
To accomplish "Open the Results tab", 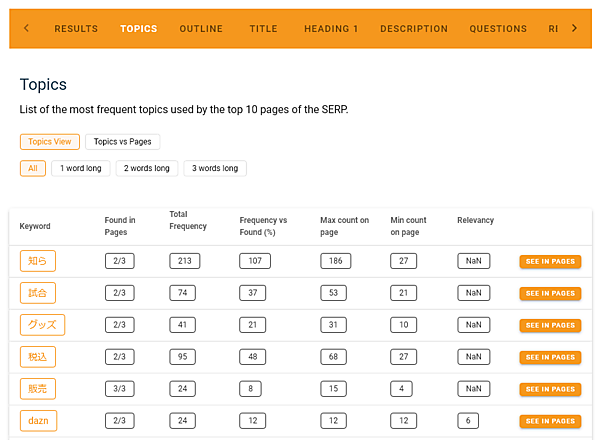I will click(76, 29).
